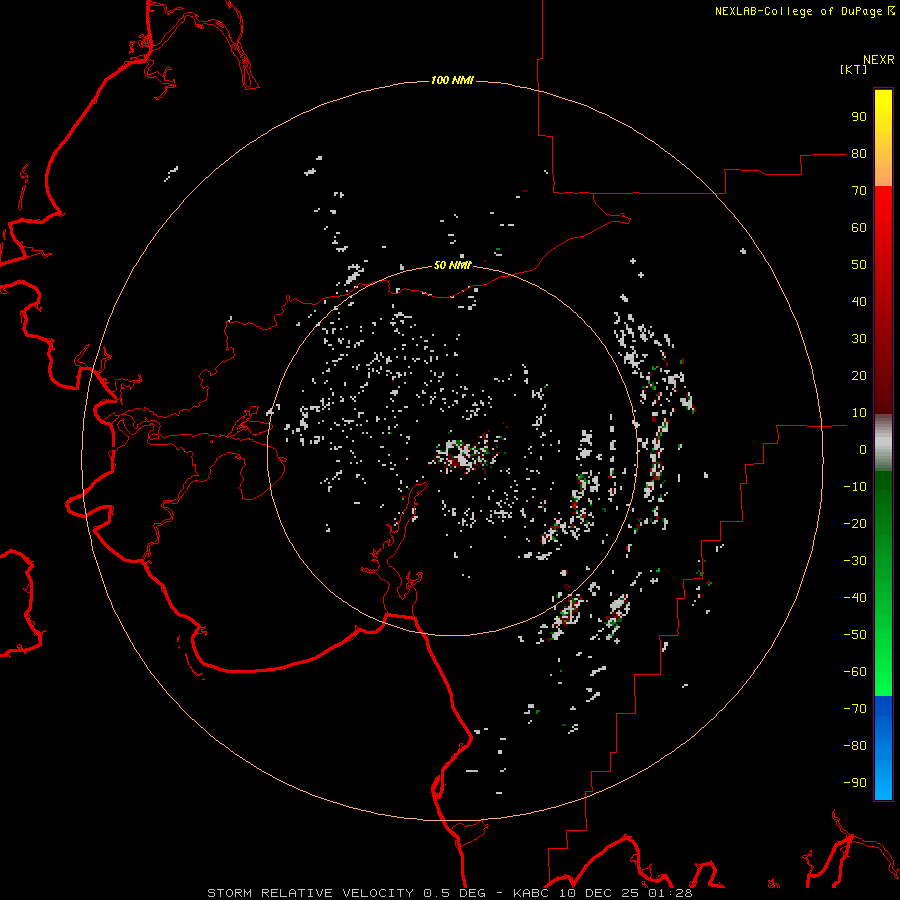Click the 100 NMI range ring label
900x900 pixels.
pyautogui.click(x=452, y=80)
